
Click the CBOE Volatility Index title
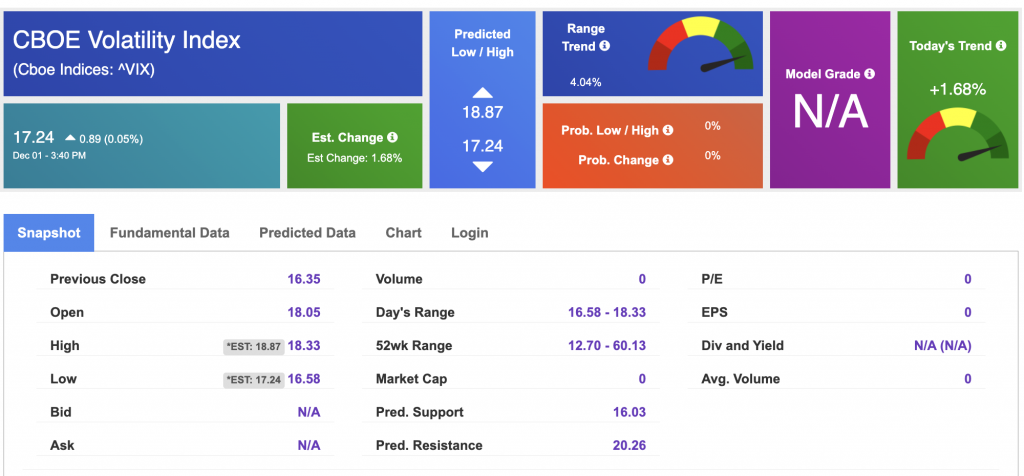tap(127, 41)
